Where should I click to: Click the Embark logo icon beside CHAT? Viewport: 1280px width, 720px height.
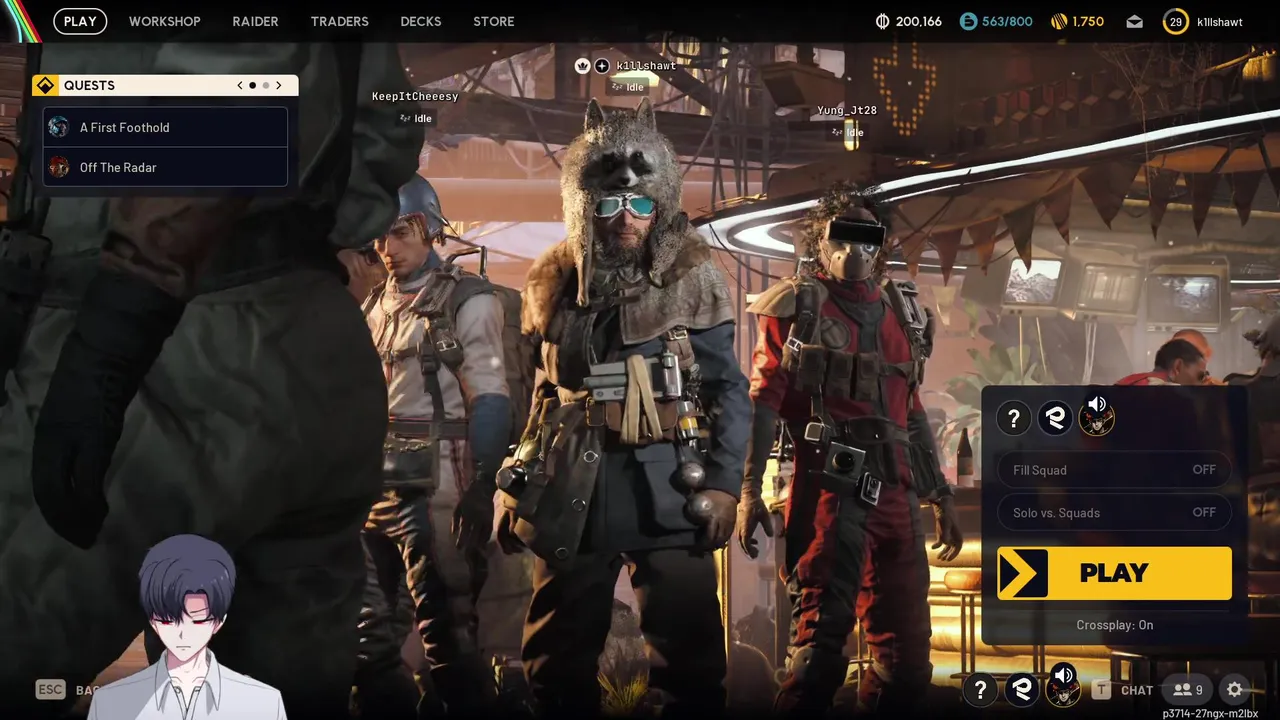pos(1022,689)
